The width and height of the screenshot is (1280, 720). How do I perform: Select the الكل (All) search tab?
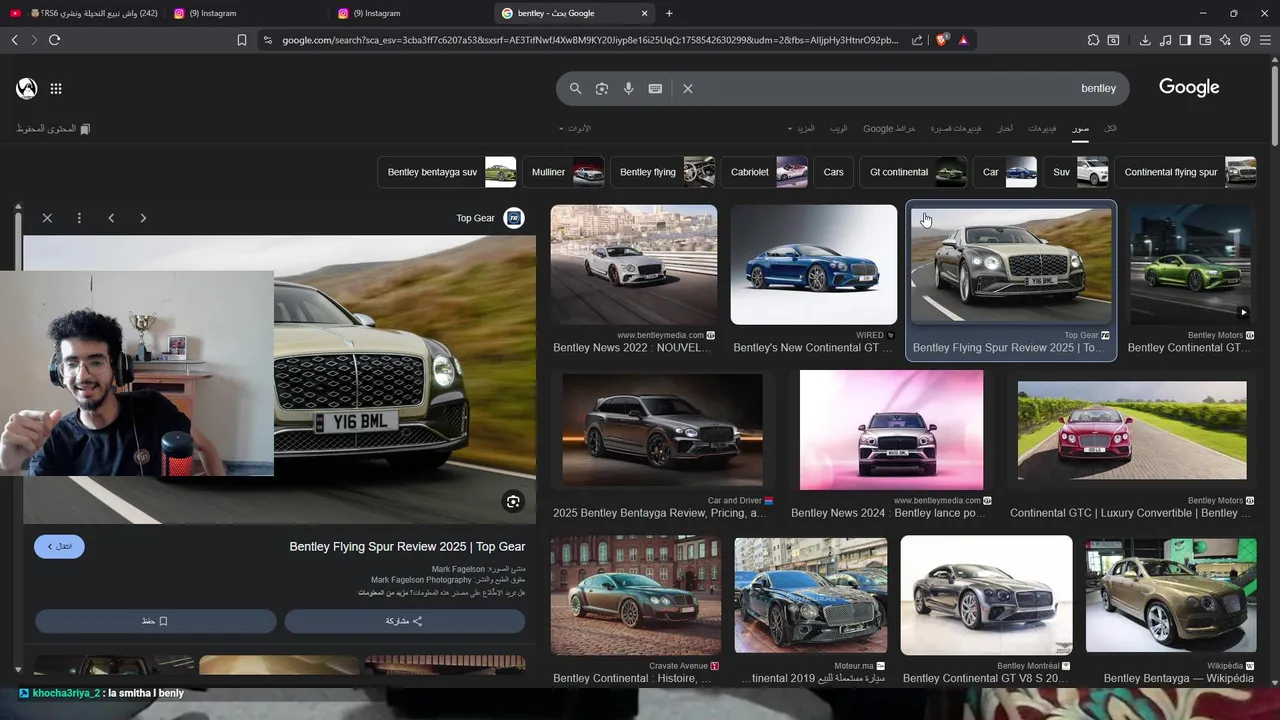1110,129
